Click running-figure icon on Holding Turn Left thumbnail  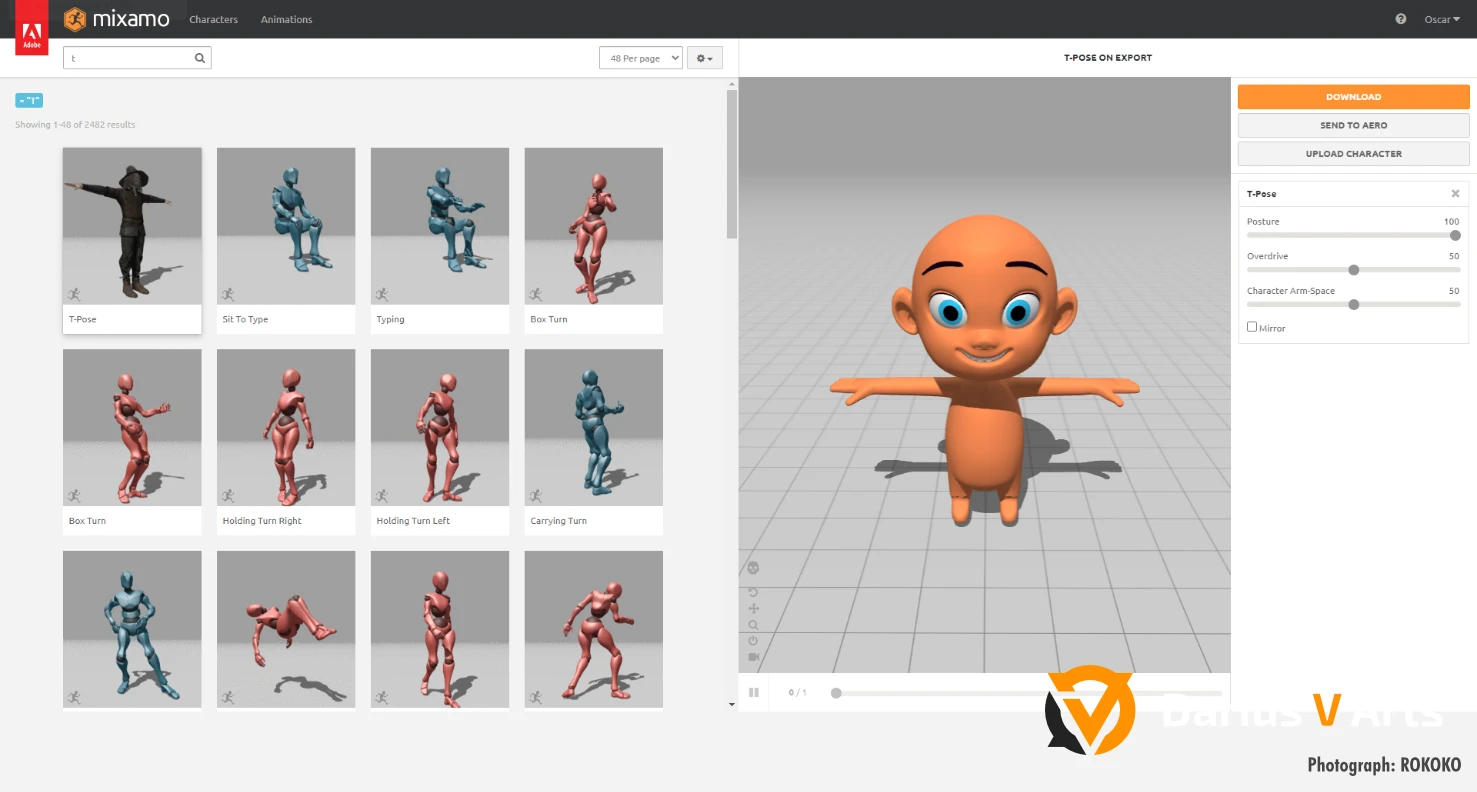tap(382, 495)
